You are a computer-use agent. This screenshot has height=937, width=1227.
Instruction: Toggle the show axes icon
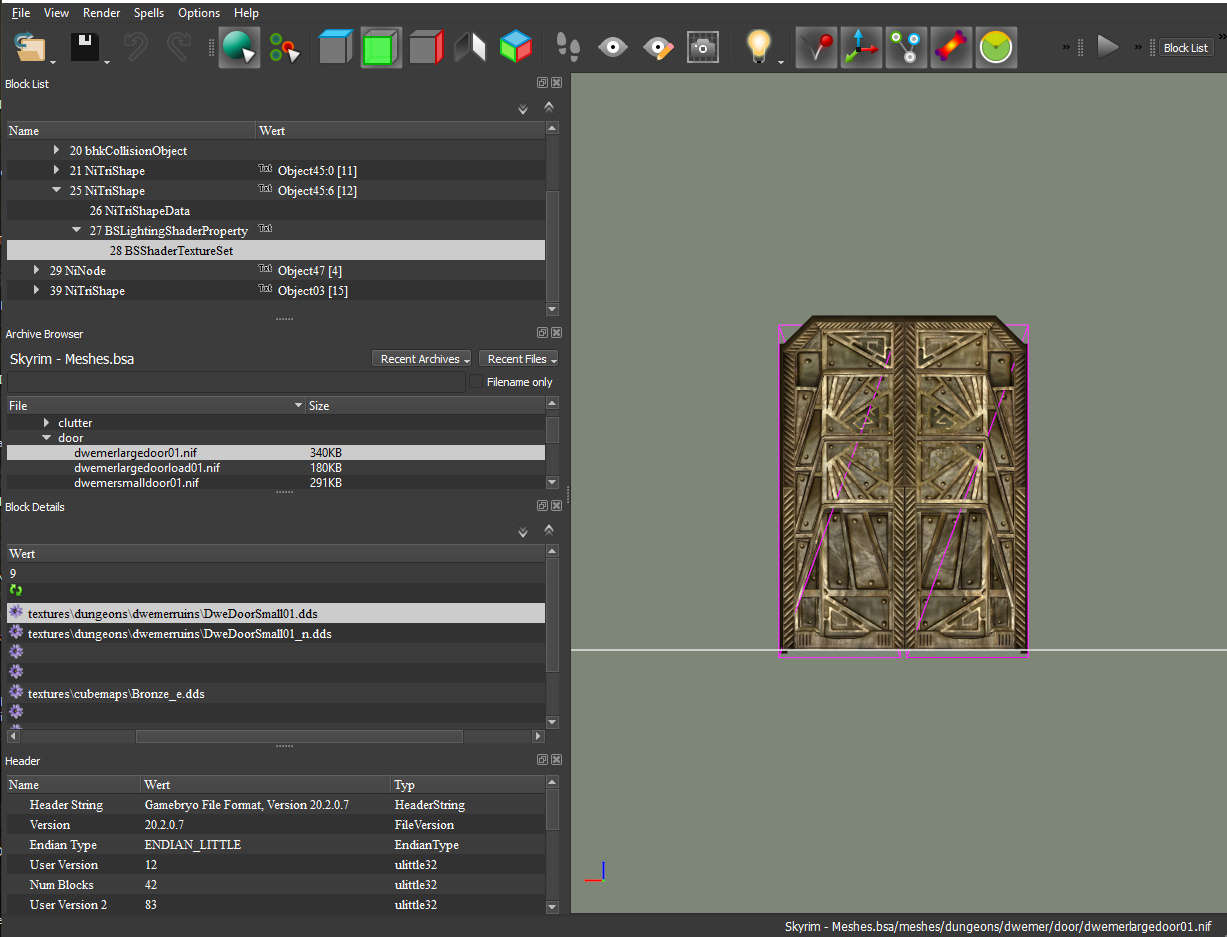[860, 47]
